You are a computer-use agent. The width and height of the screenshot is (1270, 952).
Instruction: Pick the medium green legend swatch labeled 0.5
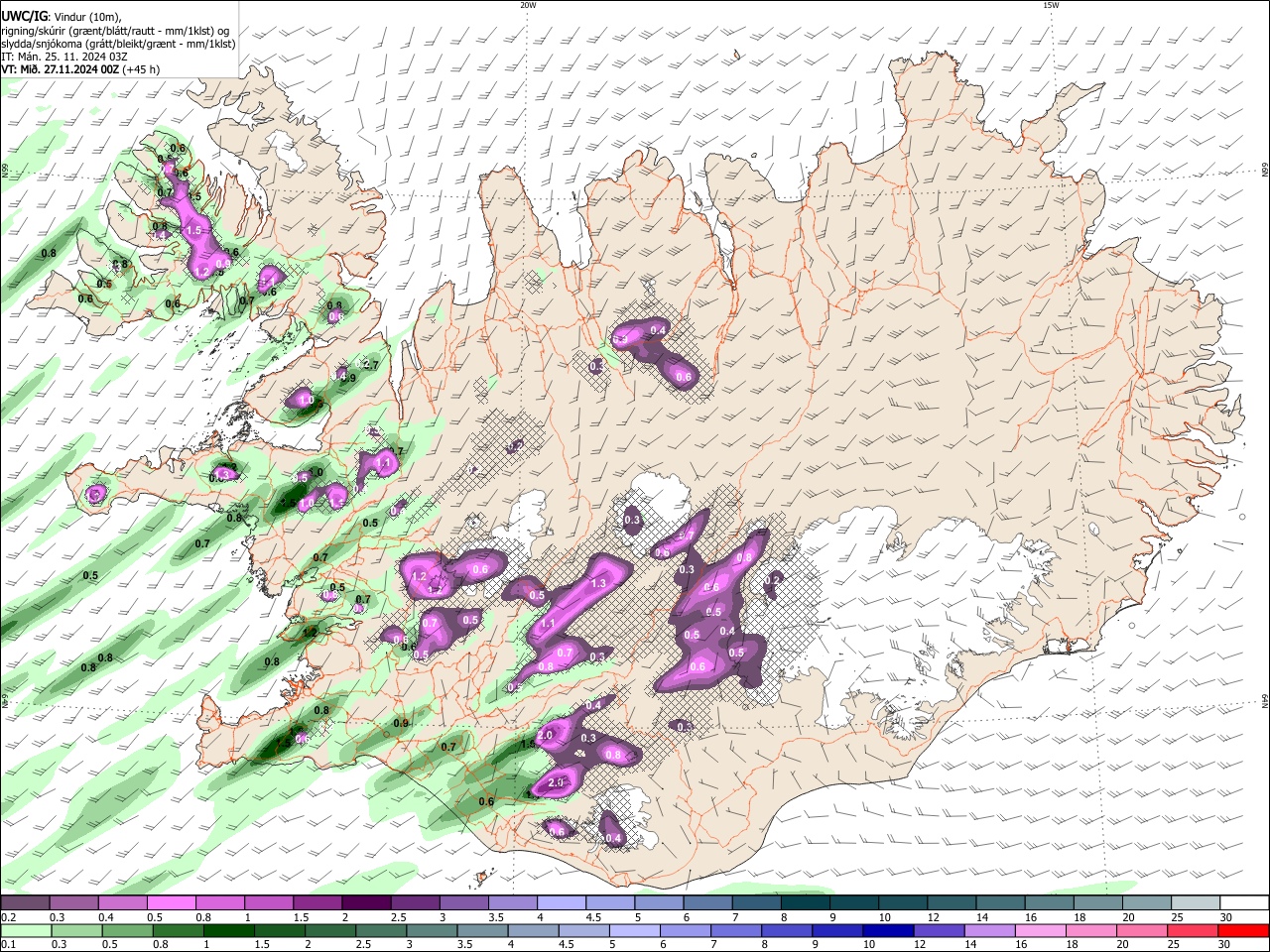(126, 931)
